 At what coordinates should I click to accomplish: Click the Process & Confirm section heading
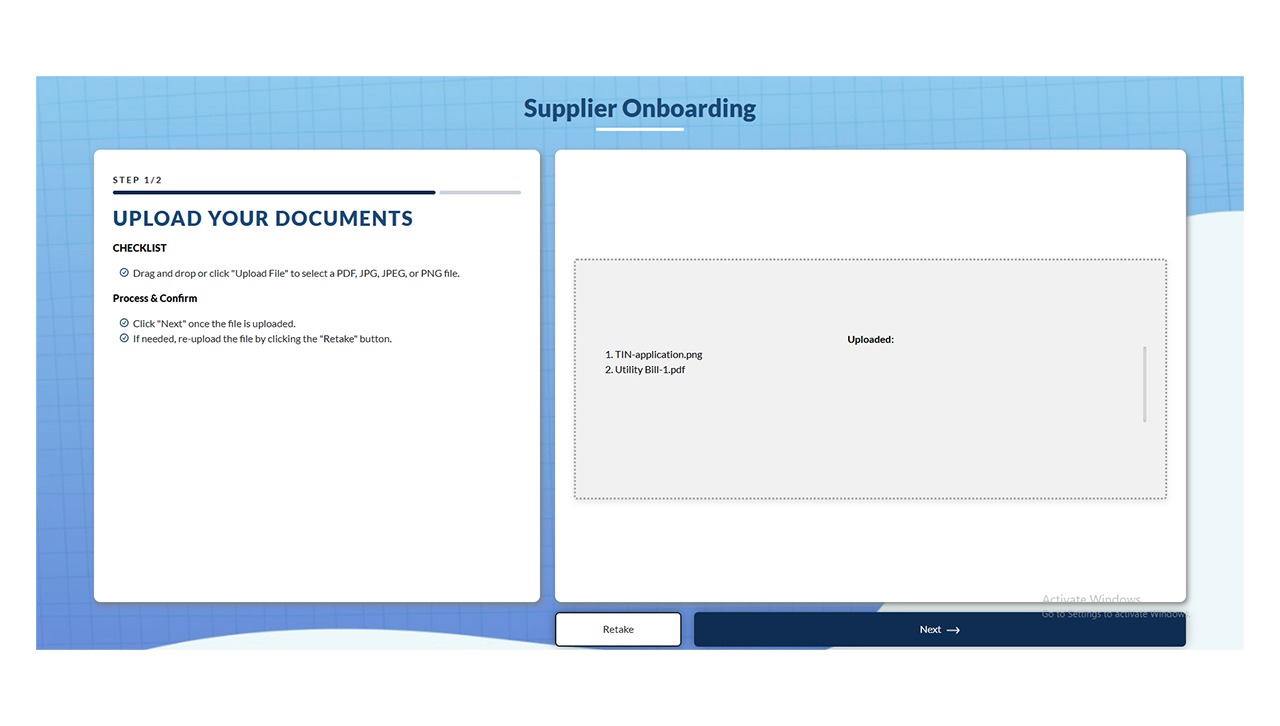coord(155,298)
